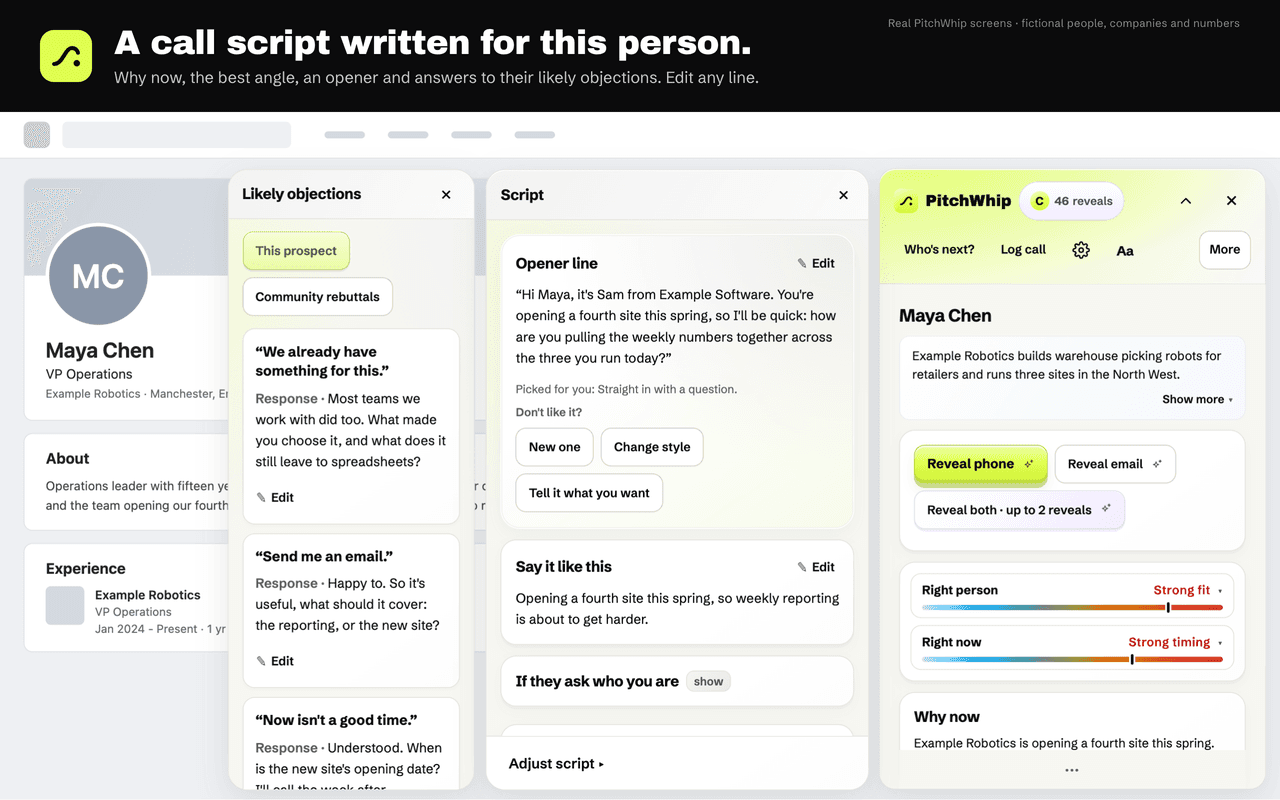Viewport: 1280px width, 800px height.
Task: Close the Script panel
Action: (x=843, y=195)
